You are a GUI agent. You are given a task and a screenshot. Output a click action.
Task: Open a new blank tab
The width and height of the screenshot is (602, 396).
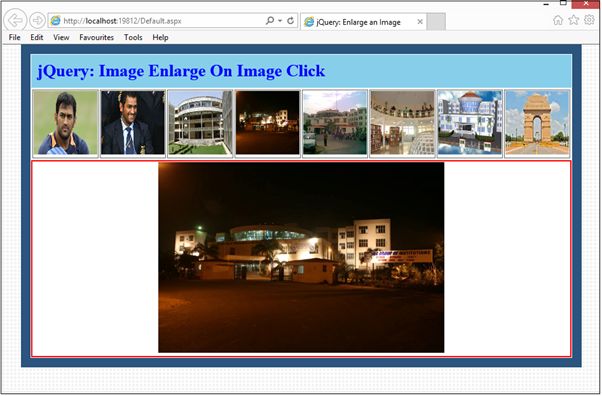coord(436,22)
